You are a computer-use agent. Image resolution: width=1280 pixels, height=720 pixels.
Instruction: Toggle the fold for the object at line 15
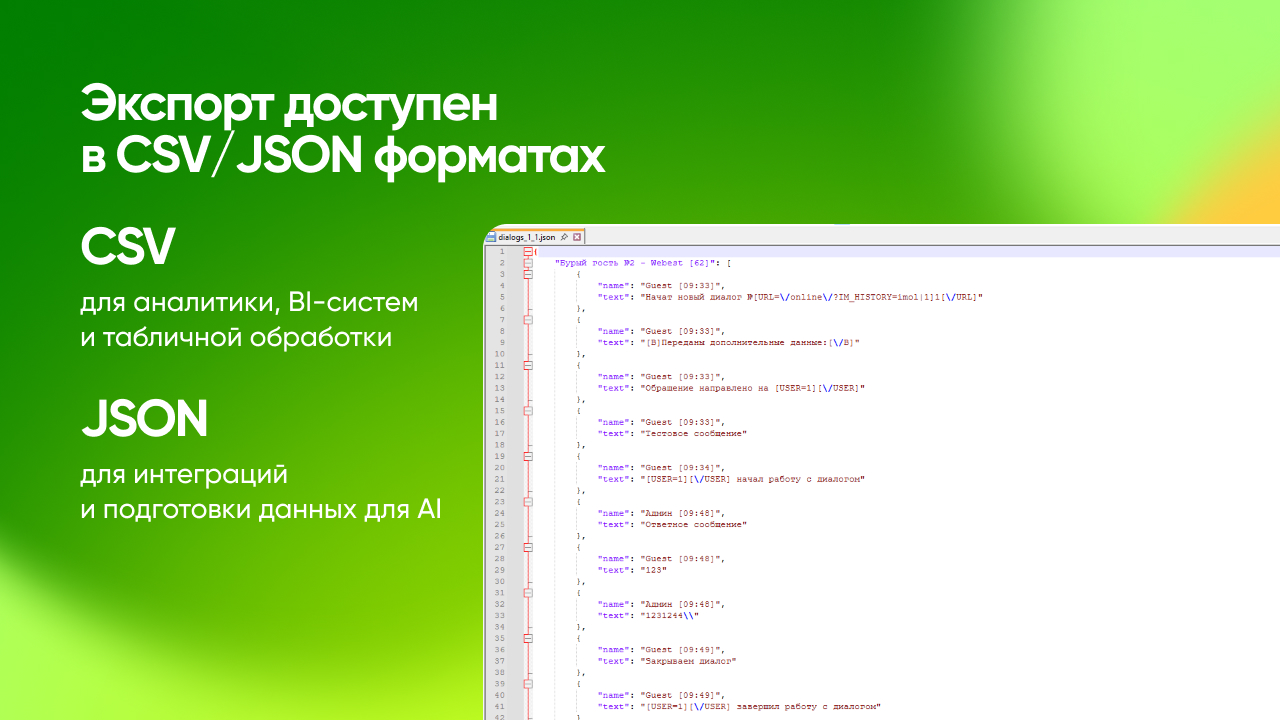[528, 411]
